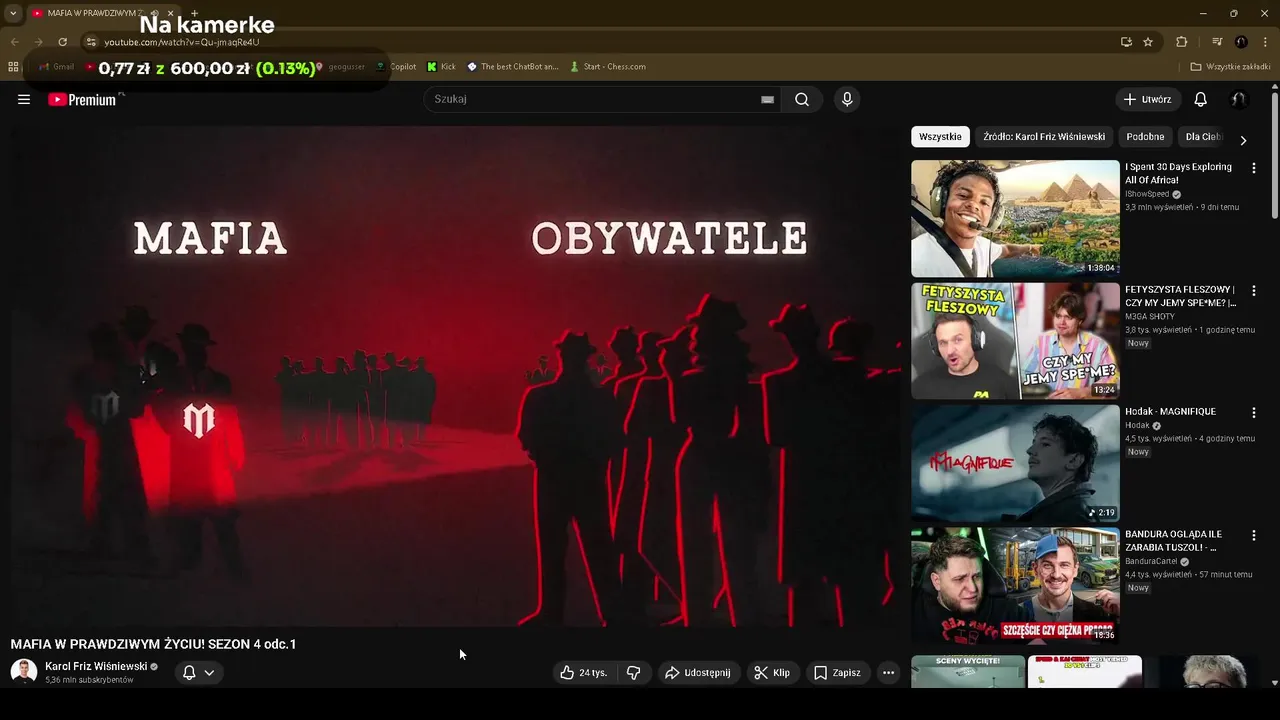The height and width of the screenshot is (720, 1280).
Task: Open options menu for 'BANDURA OGLĄDA' video
Action: 1253,536
